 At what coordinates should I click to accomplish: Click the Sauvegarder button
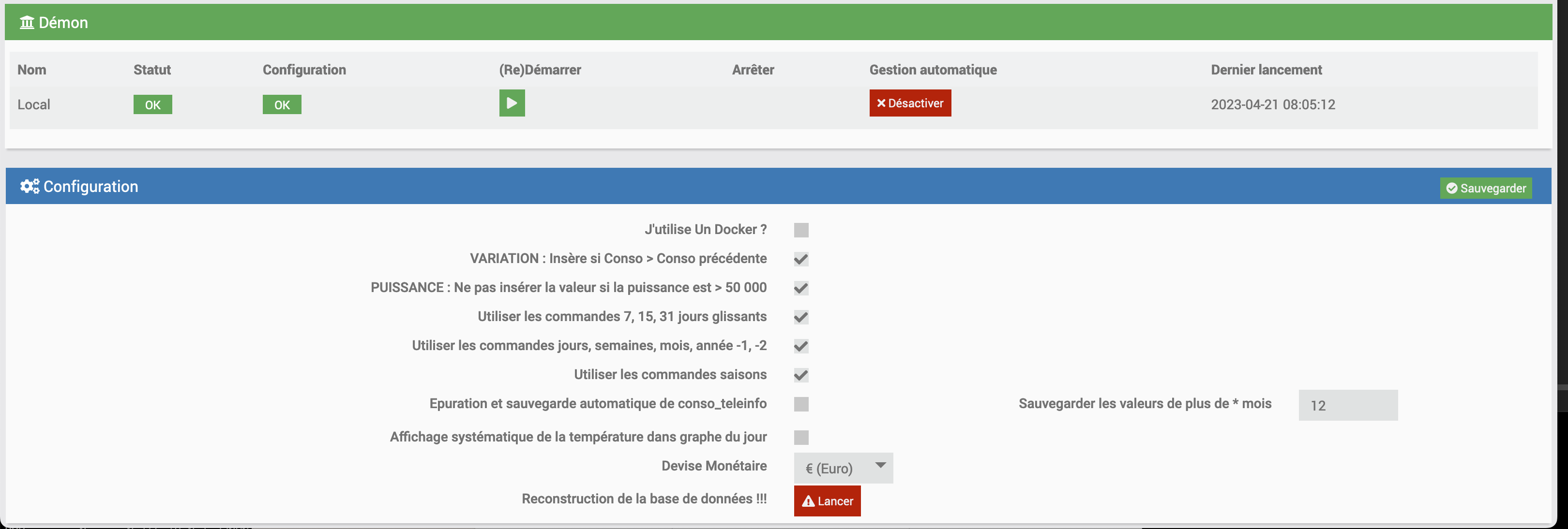point(1486,189)
